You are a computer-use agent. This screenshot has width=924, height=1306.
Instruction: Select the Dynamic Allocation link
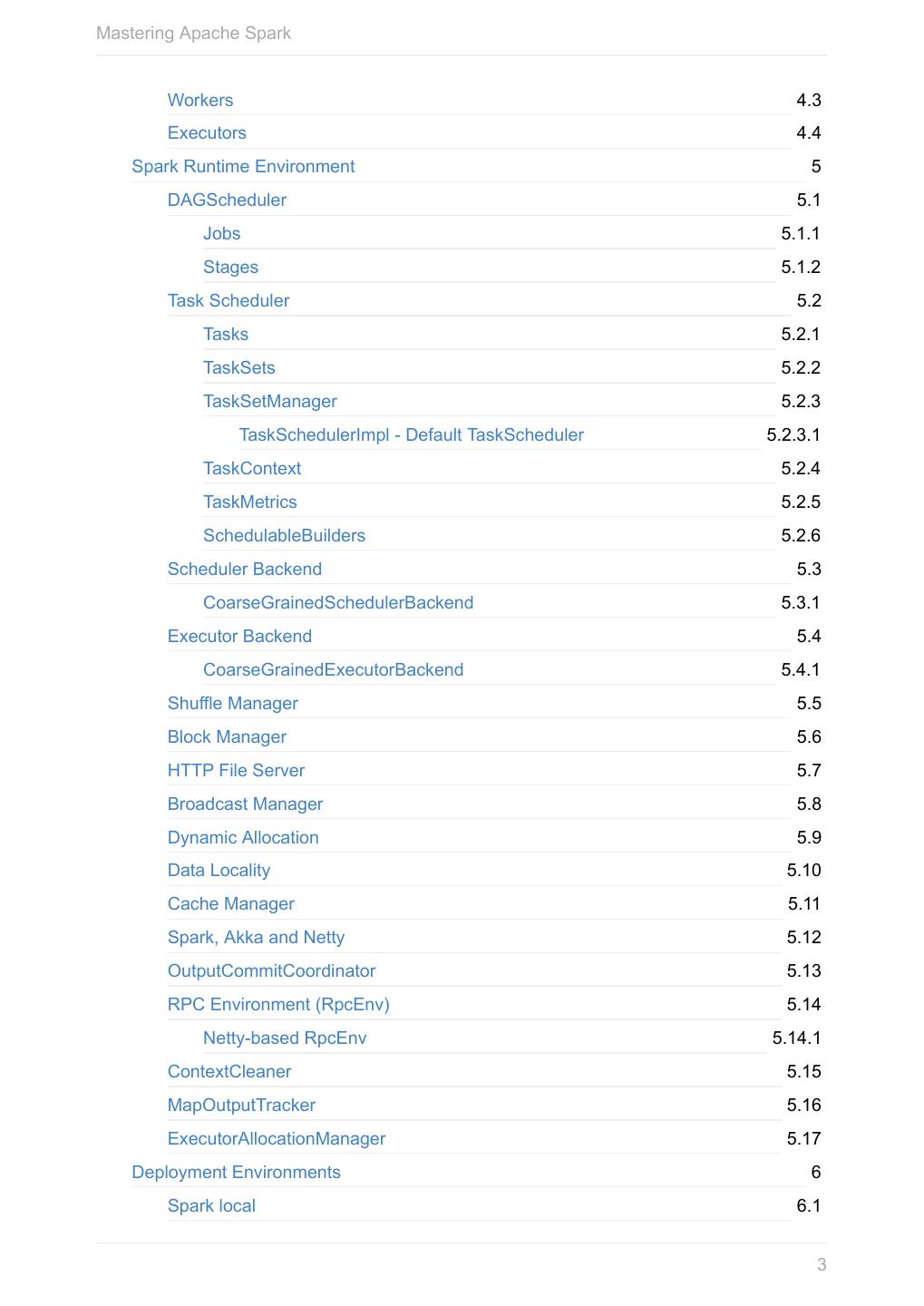[243, 838]
